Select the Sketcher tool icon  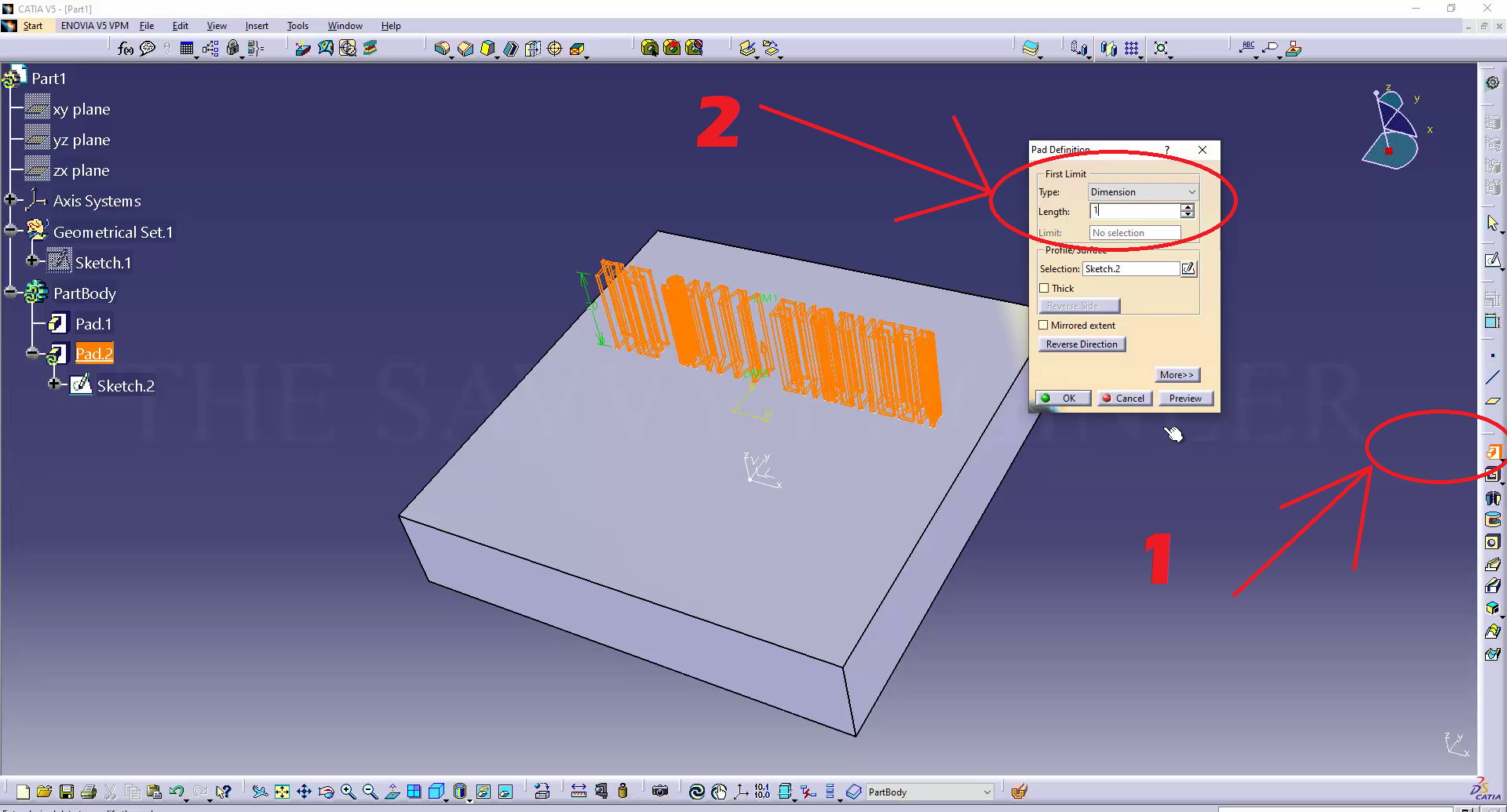(1492, 260)
